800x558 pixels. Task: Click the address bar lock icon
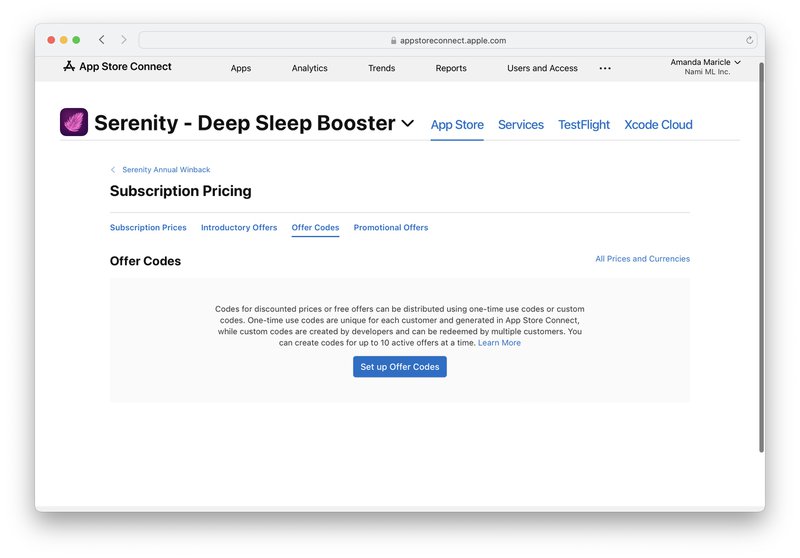coord(393,40)
